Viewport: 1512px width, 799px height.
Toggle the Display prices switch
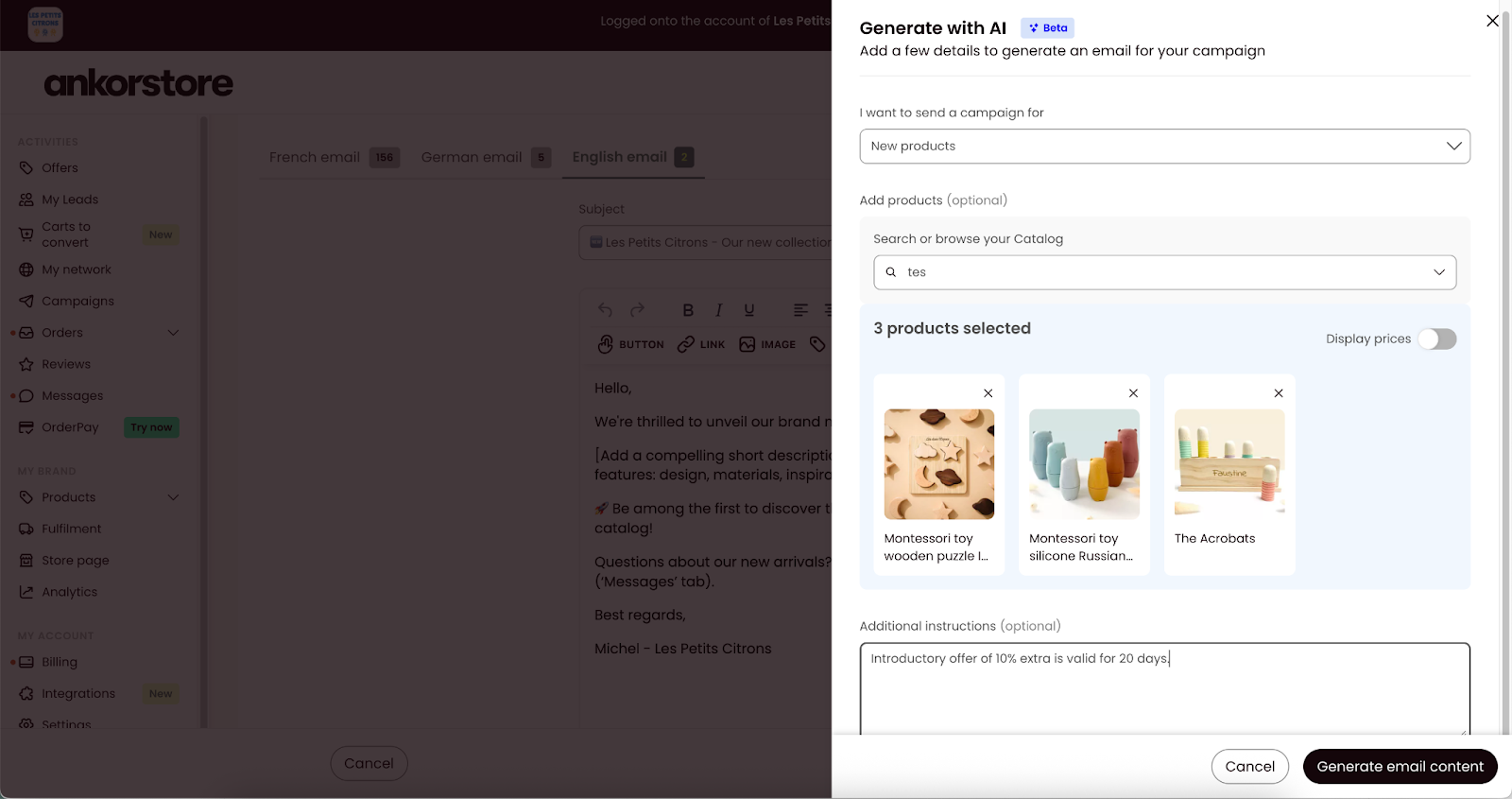(x=1437, y=339)
